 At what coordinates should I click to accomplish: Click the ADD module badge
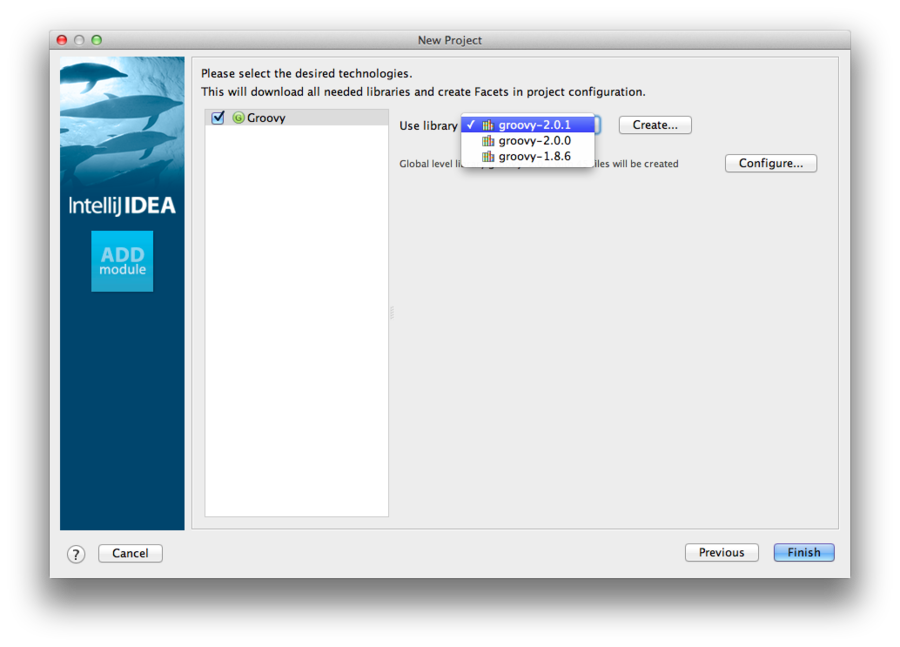[x=122, y=261]
